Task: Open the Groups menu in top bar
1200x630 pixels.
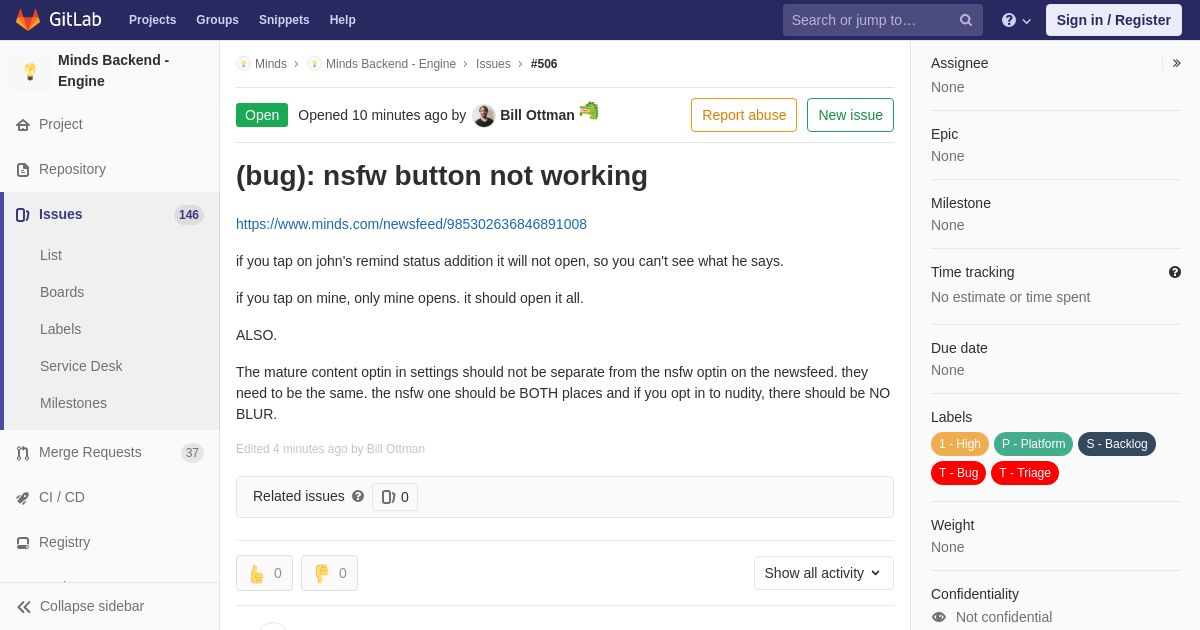Action: coord(217,20)
